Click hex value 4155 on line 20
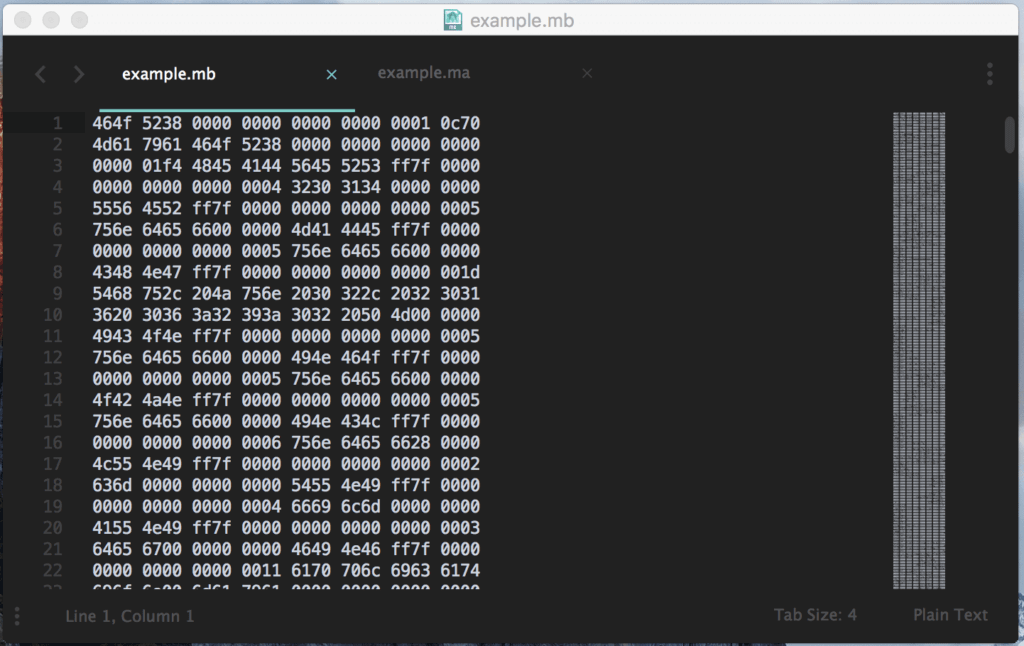This screenshot has width=1024, height=646. 112,528
